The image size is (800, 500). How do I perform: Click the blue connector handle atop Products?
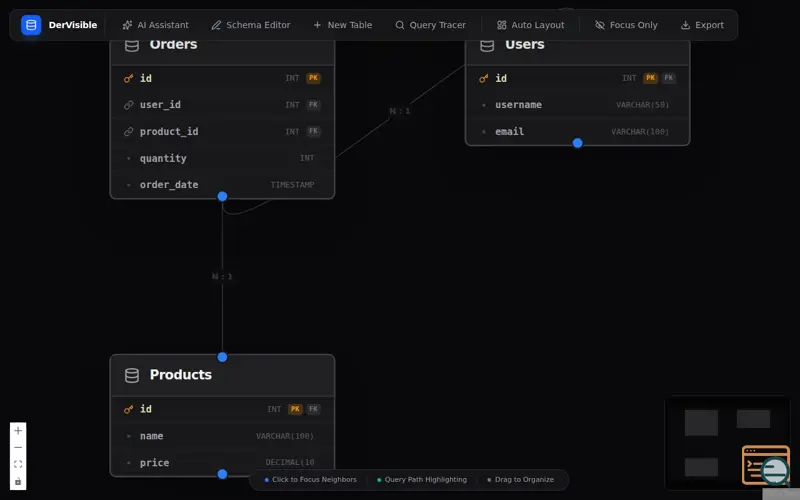click(222, 357)
